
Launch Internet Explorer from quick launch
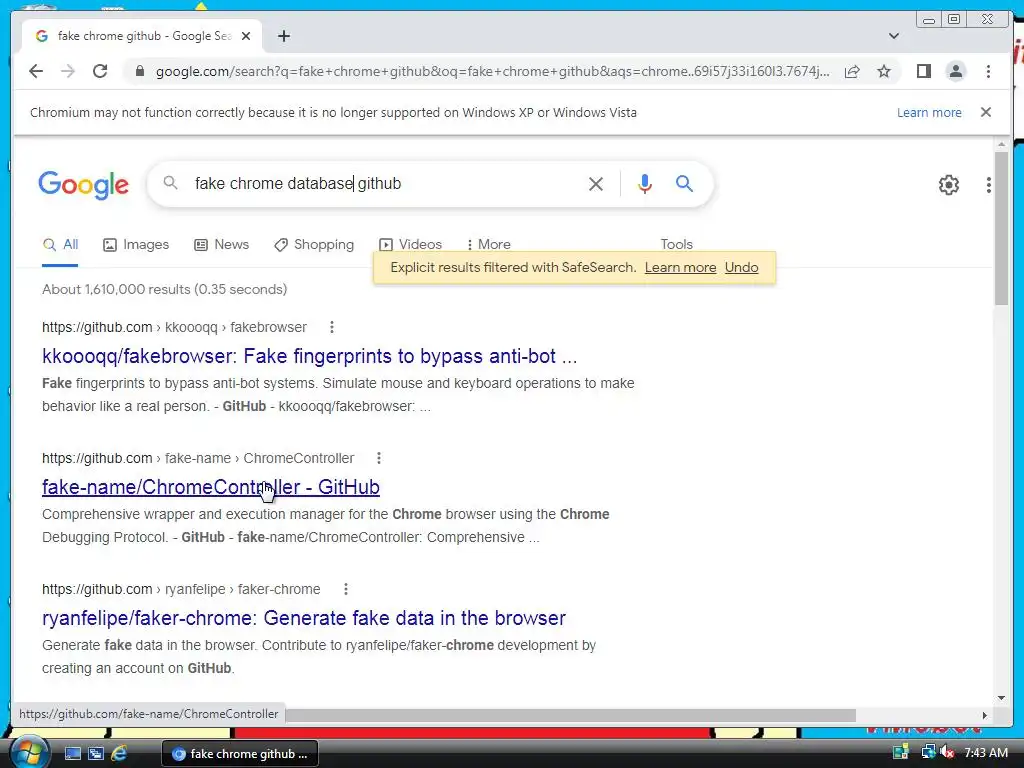point(119,754)
